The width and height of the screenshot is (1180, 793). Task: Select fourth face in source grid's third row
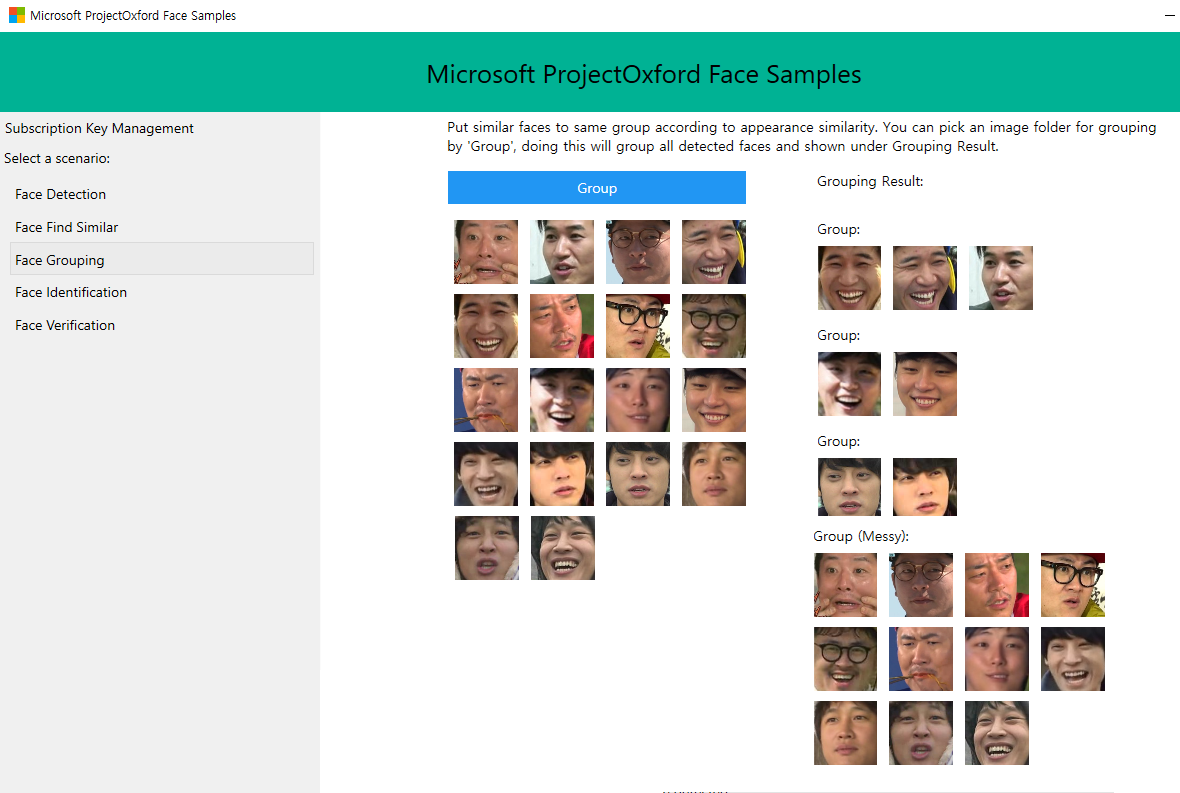tap(714, 400)
